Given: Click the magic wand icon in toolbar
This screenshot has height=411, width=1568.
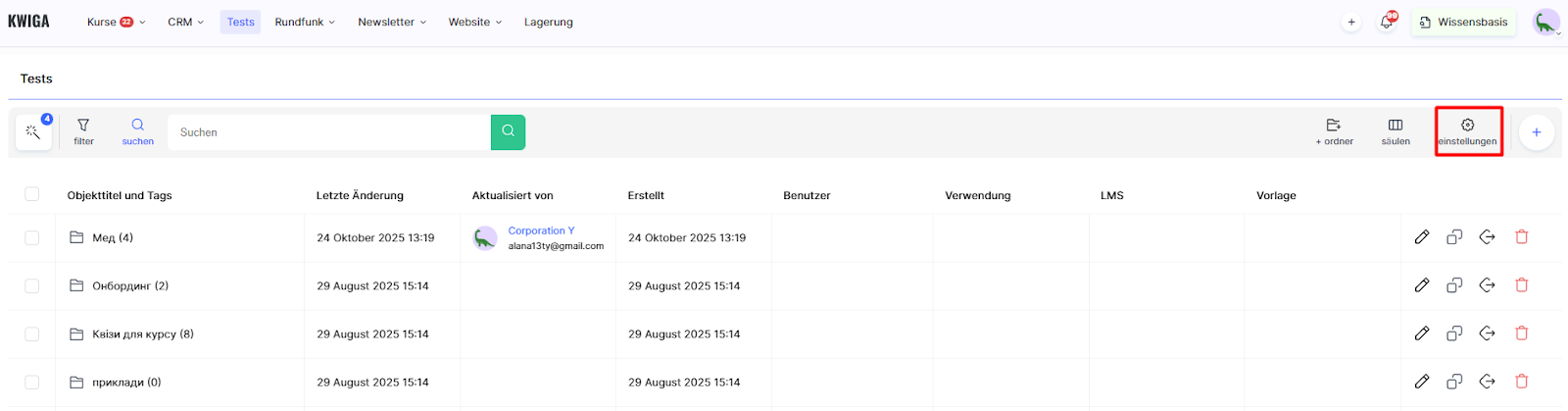Looking at the screenshot, I should click(33, 132).
